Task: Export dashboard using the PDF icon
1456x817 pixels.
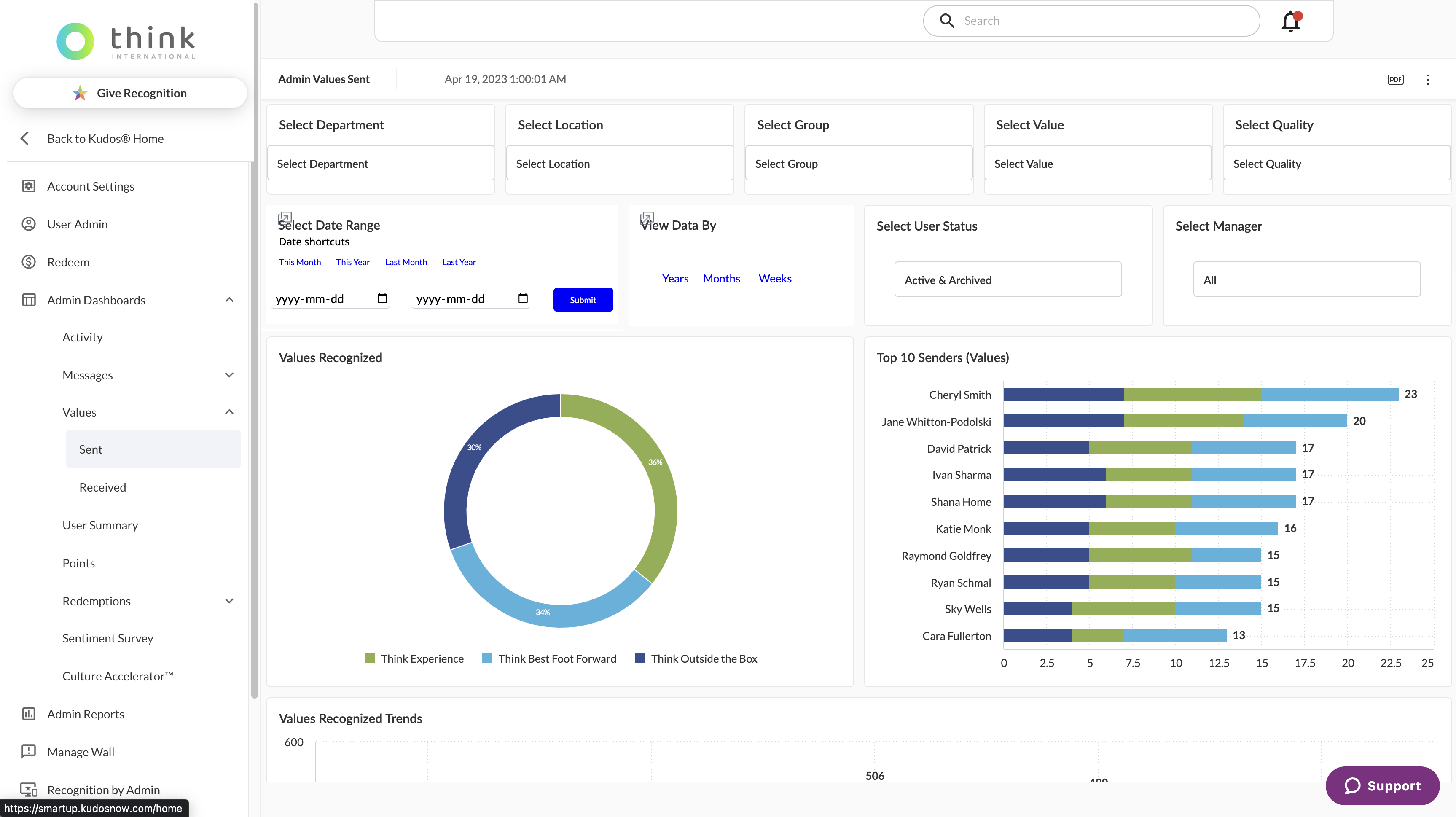Action: [x=1395, y=80]
